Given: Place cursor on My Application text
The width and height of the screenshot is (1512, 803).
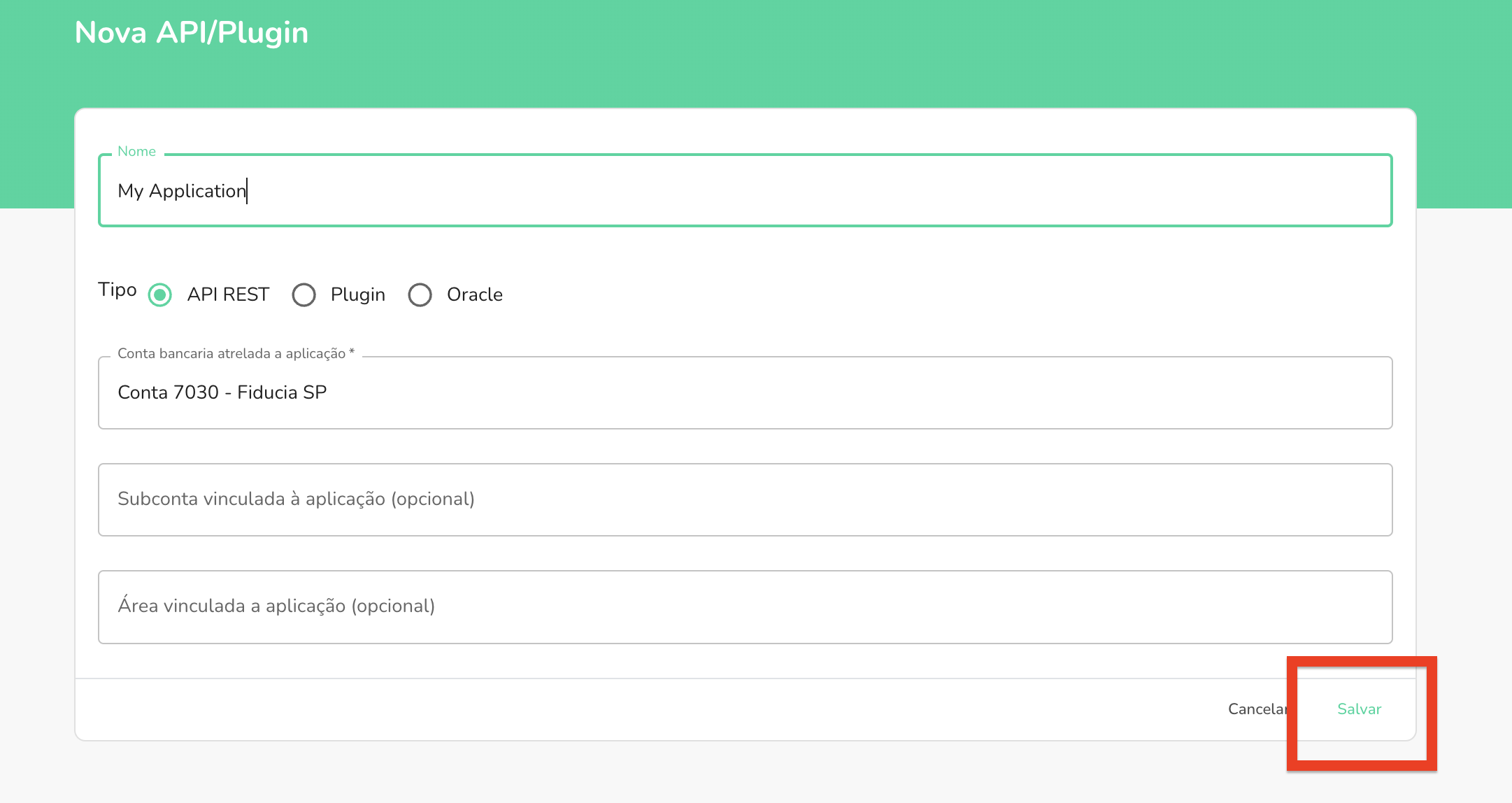Looking at the screenshot, I should click(x=182, y=191).
